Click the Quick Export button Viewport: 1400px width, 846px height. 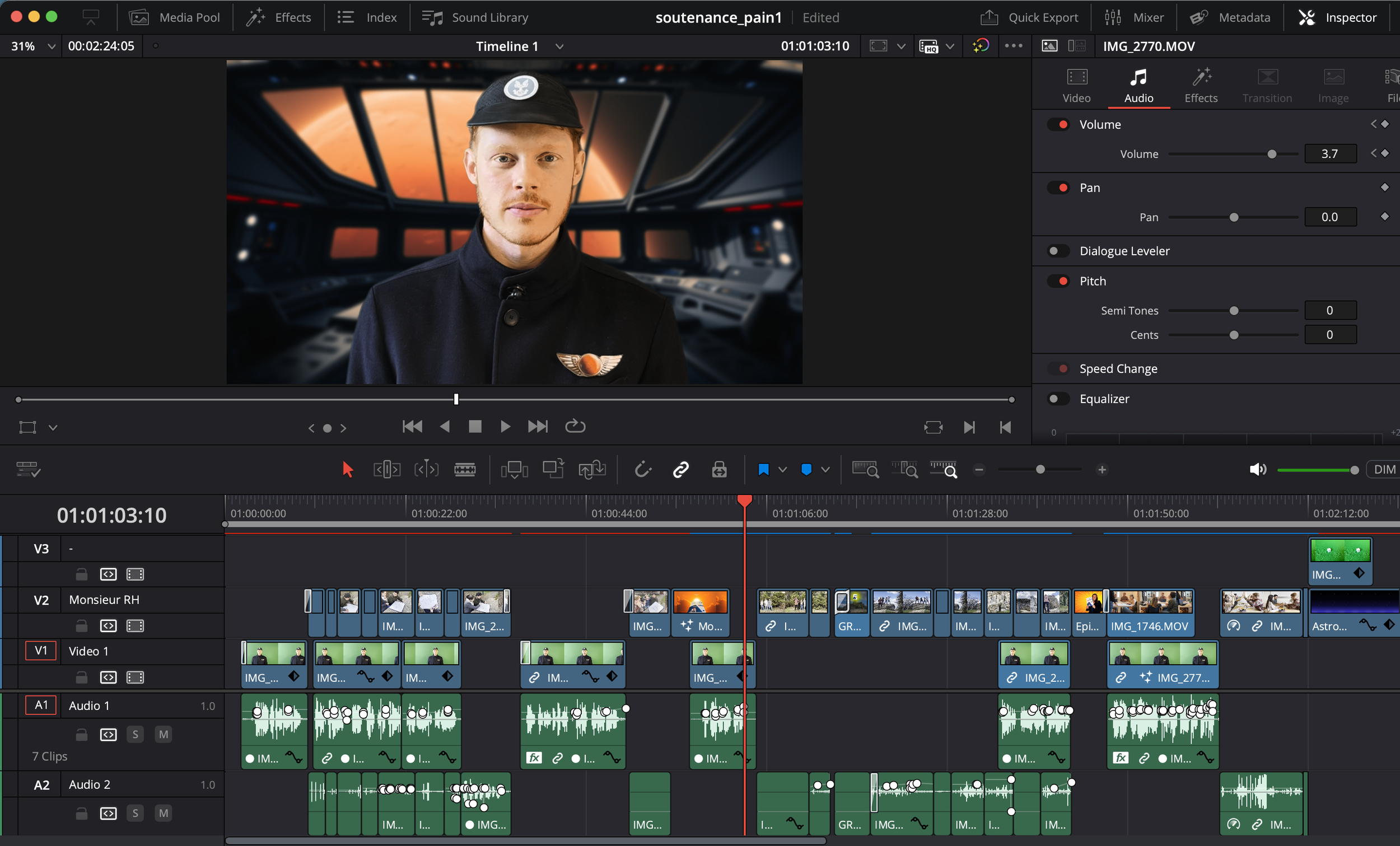(1029, 17)
